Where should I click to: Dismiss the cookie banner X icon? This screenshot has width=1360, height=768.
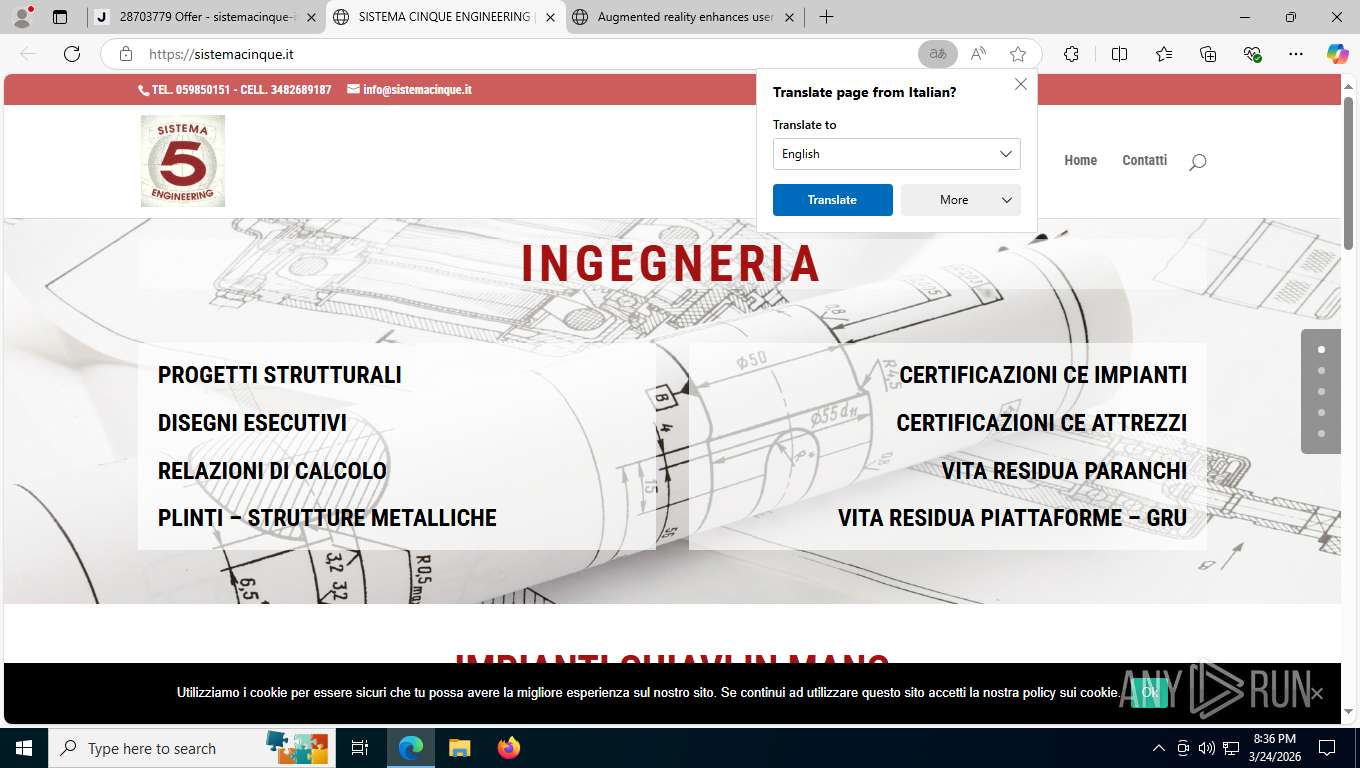click(1316, 693)
